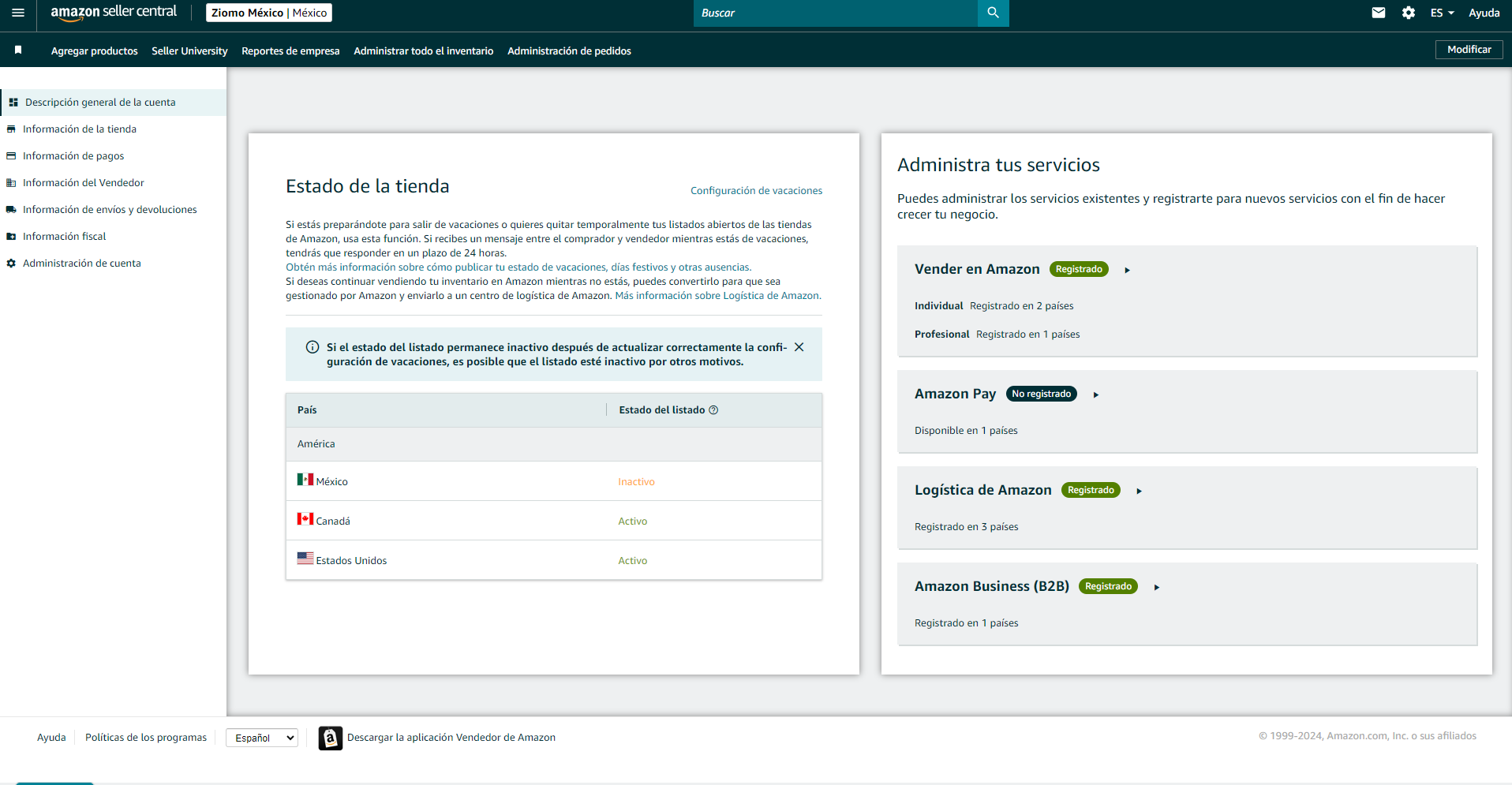
Task: Click the Información del Vendedor building icon
Action: coord(11,183)
